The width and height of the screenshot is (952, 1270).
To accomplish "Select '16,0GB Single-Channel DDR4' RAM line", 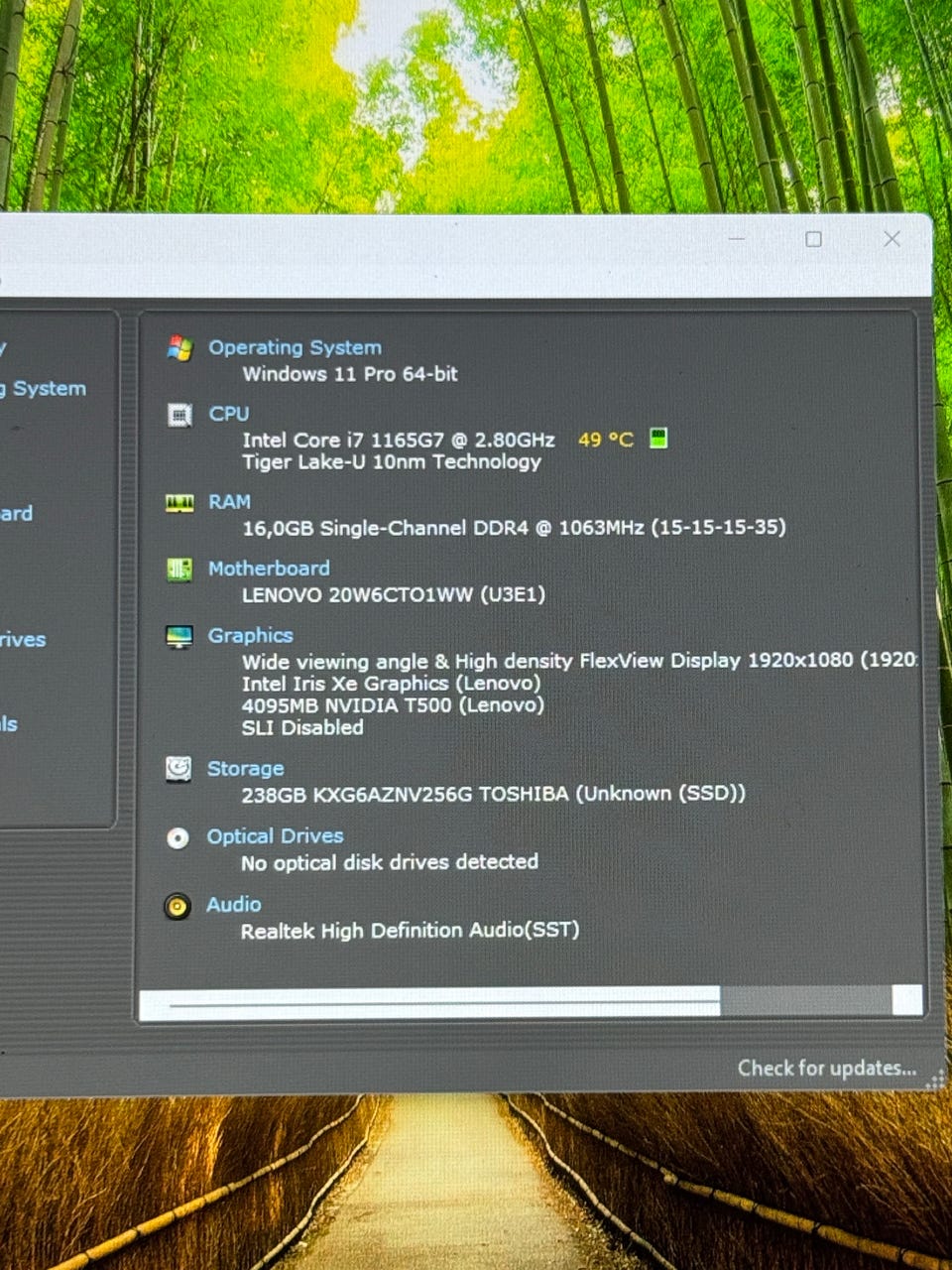I will 514,528.
